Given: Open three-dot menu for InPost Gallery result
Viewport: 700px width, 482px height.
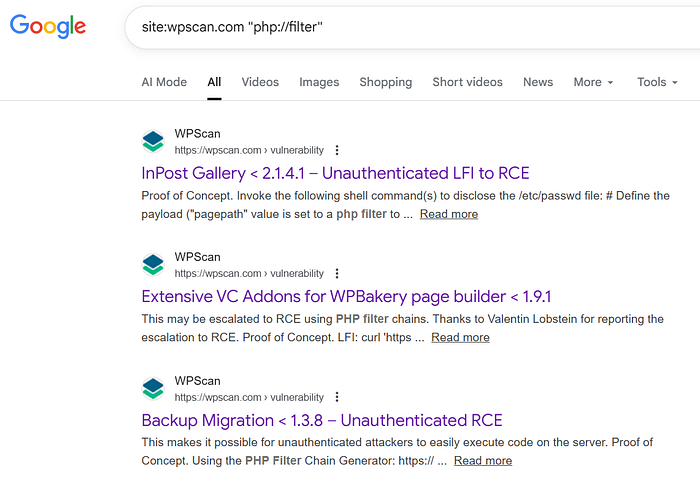Looking at the screenshot, I should pos(337,150).
